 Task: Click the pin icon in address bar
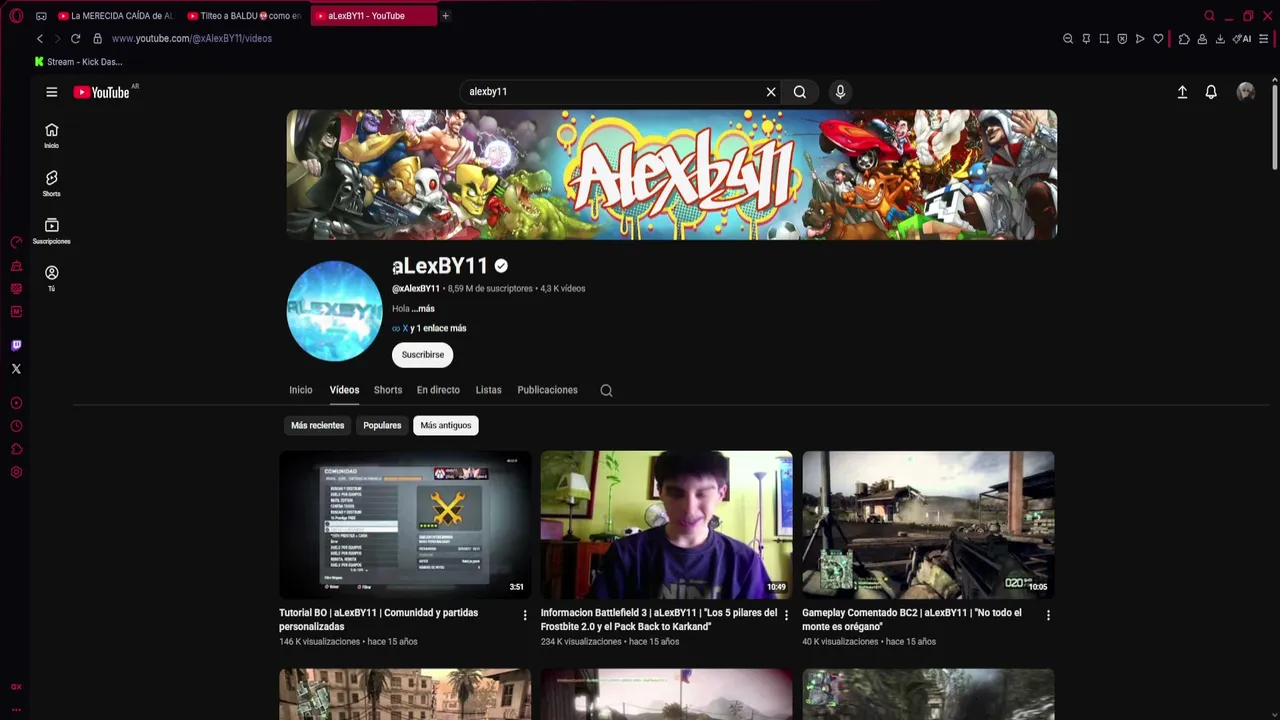tap(1086, 39)
